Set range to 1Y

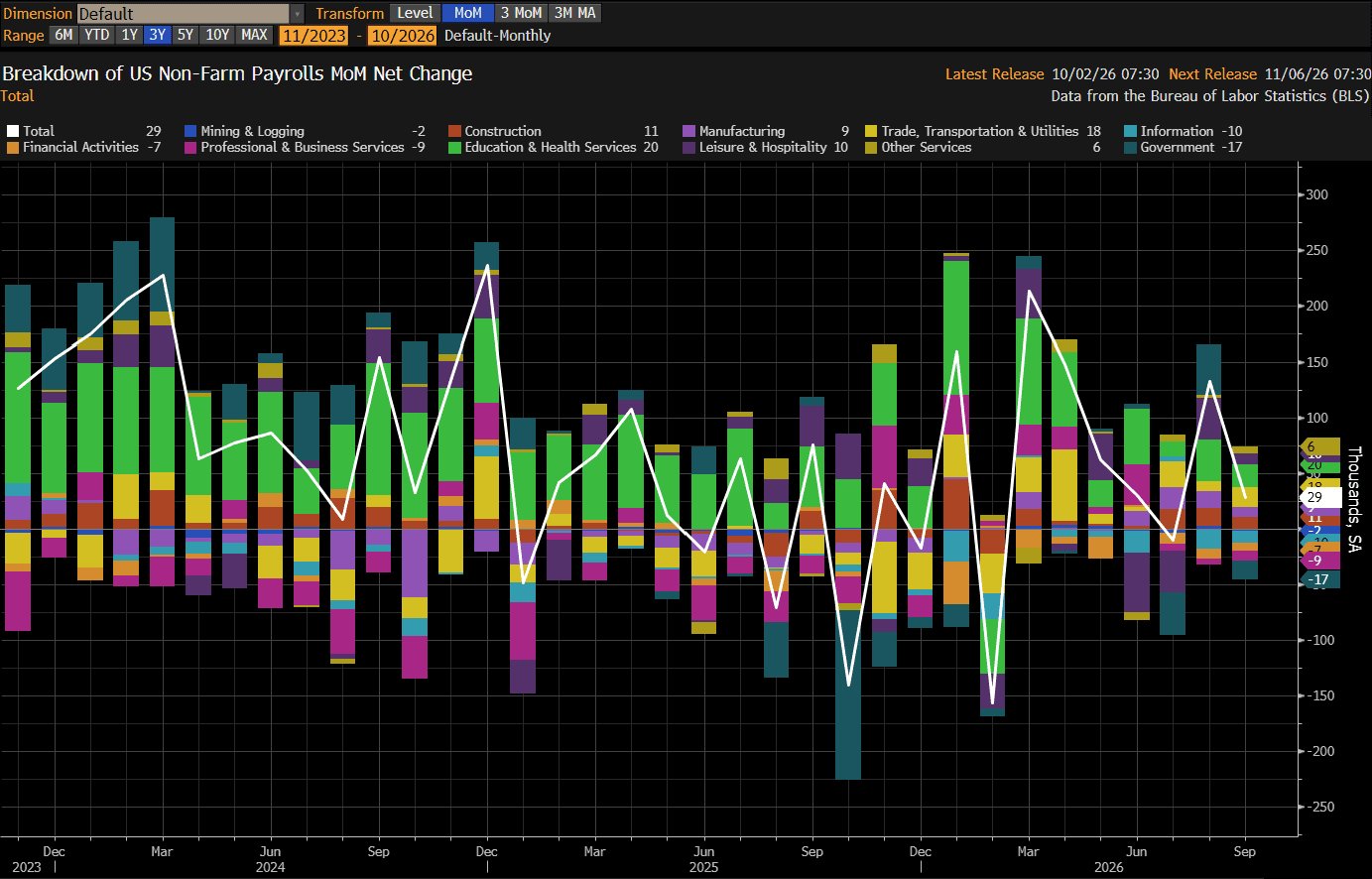tap(130, 35)
